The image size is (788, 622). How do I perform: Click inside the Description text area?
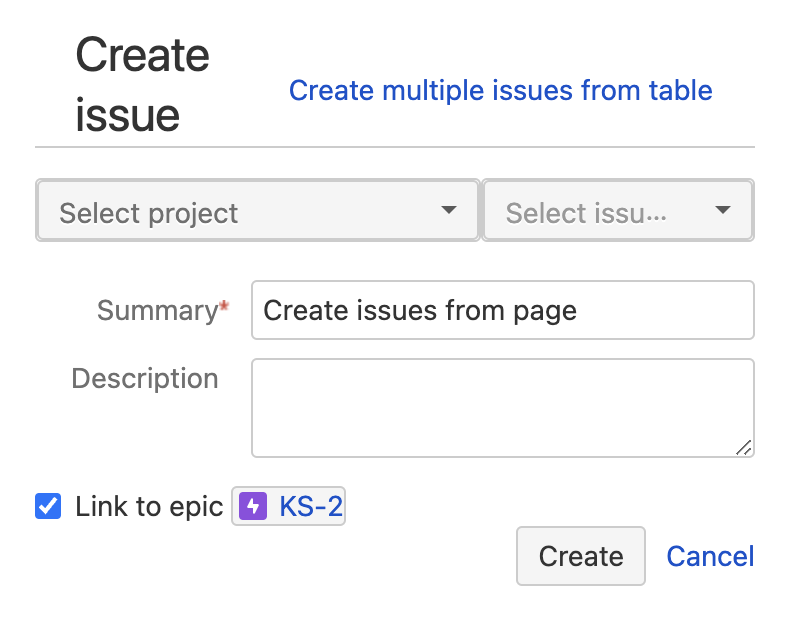pos(500,407)
